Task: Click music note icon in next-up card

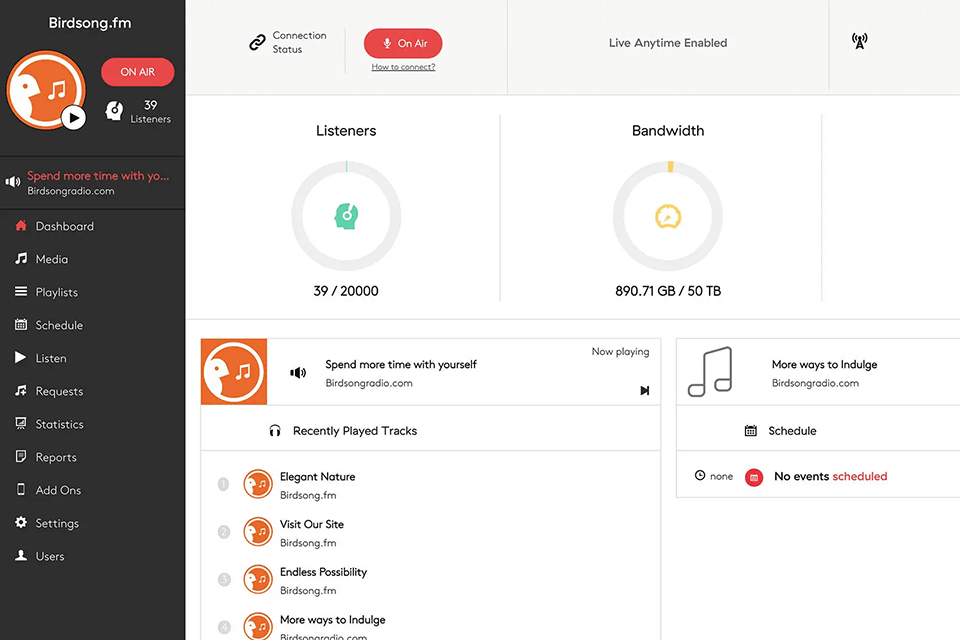Action: click(x=710, y=372)
